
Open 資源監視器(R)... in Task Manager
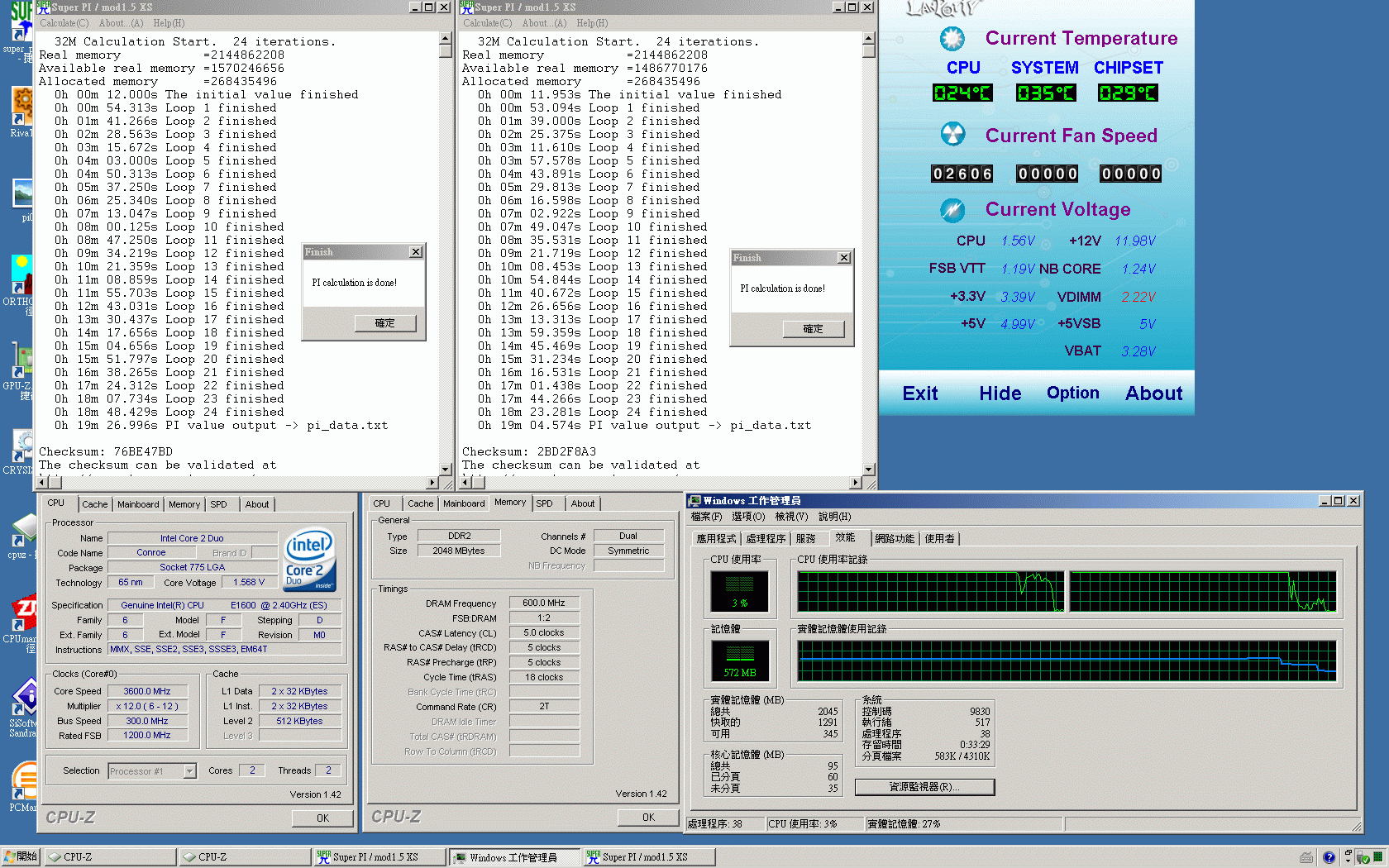point(924,787)
